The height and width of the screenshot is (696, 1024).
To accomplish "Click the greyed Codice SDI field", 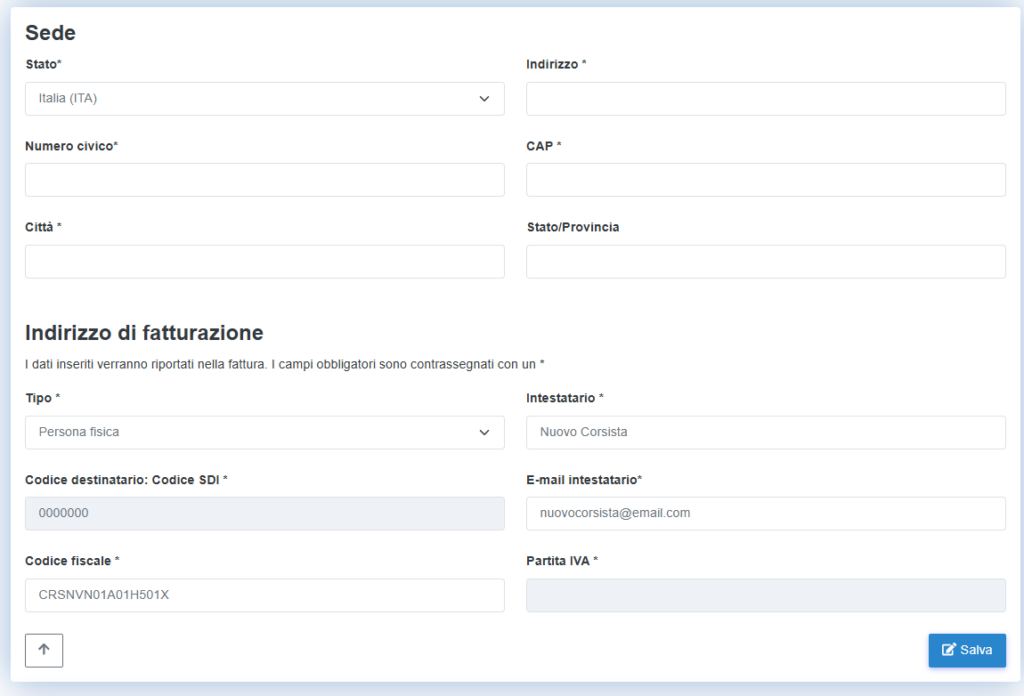I will tap(264, 514).
